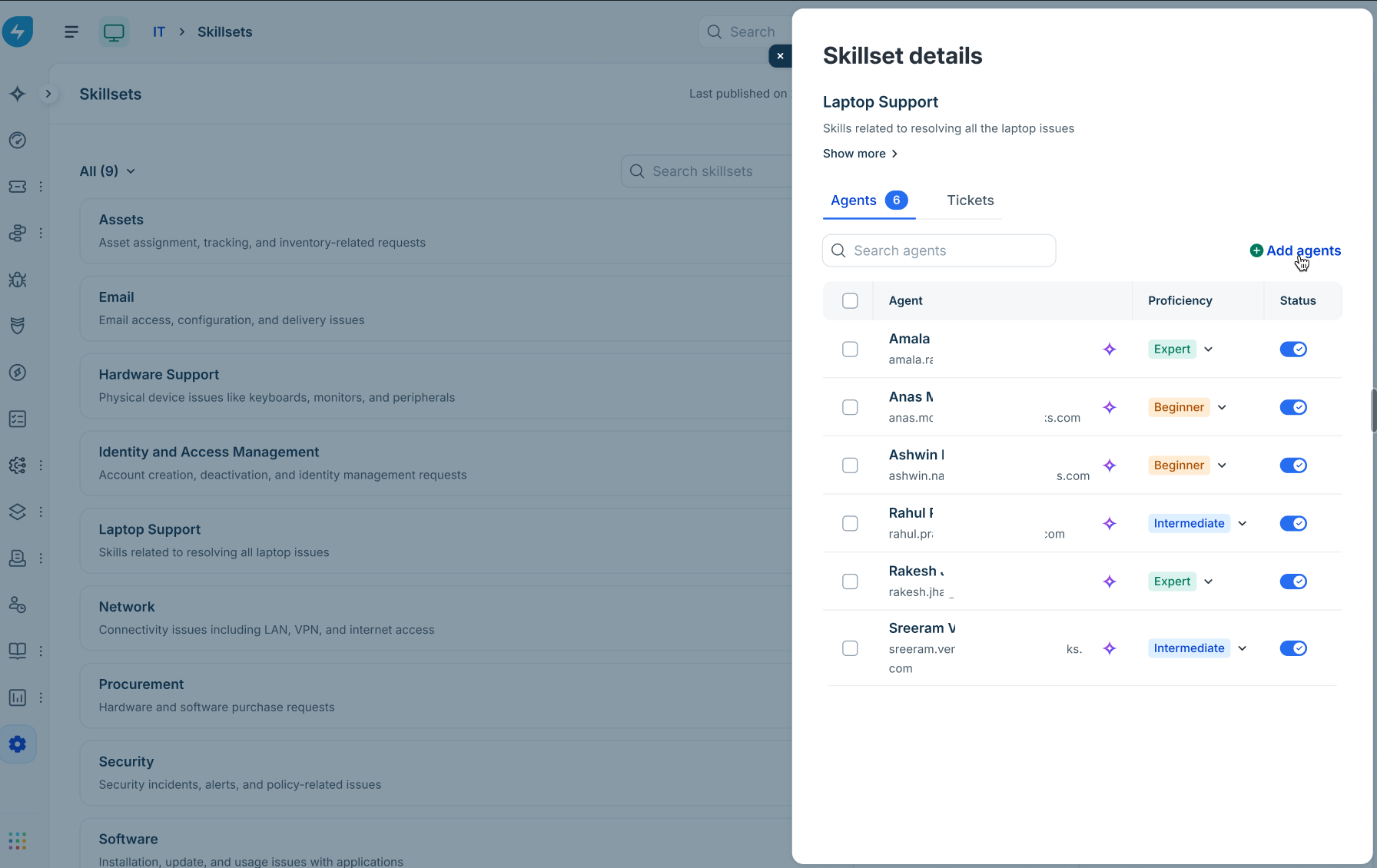
Task: Check the box for agent Anas
Action: click(x=850, y=407)
